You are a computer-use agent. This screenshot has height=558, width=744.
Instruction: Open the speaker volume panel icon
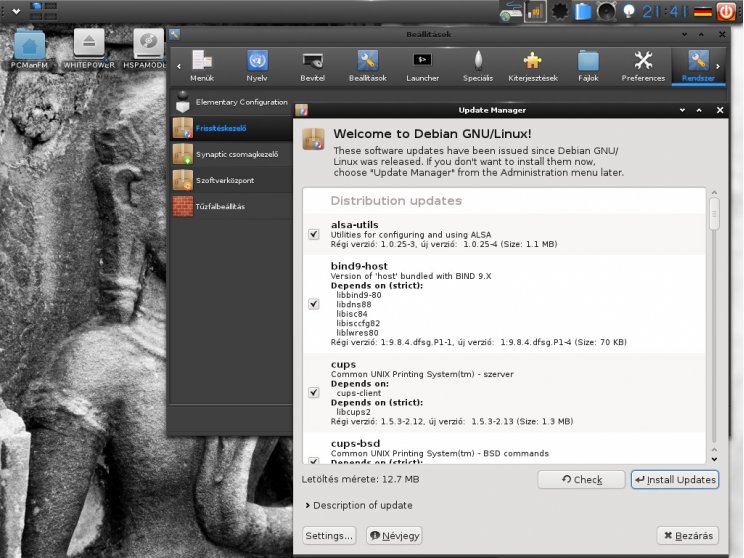606,11
